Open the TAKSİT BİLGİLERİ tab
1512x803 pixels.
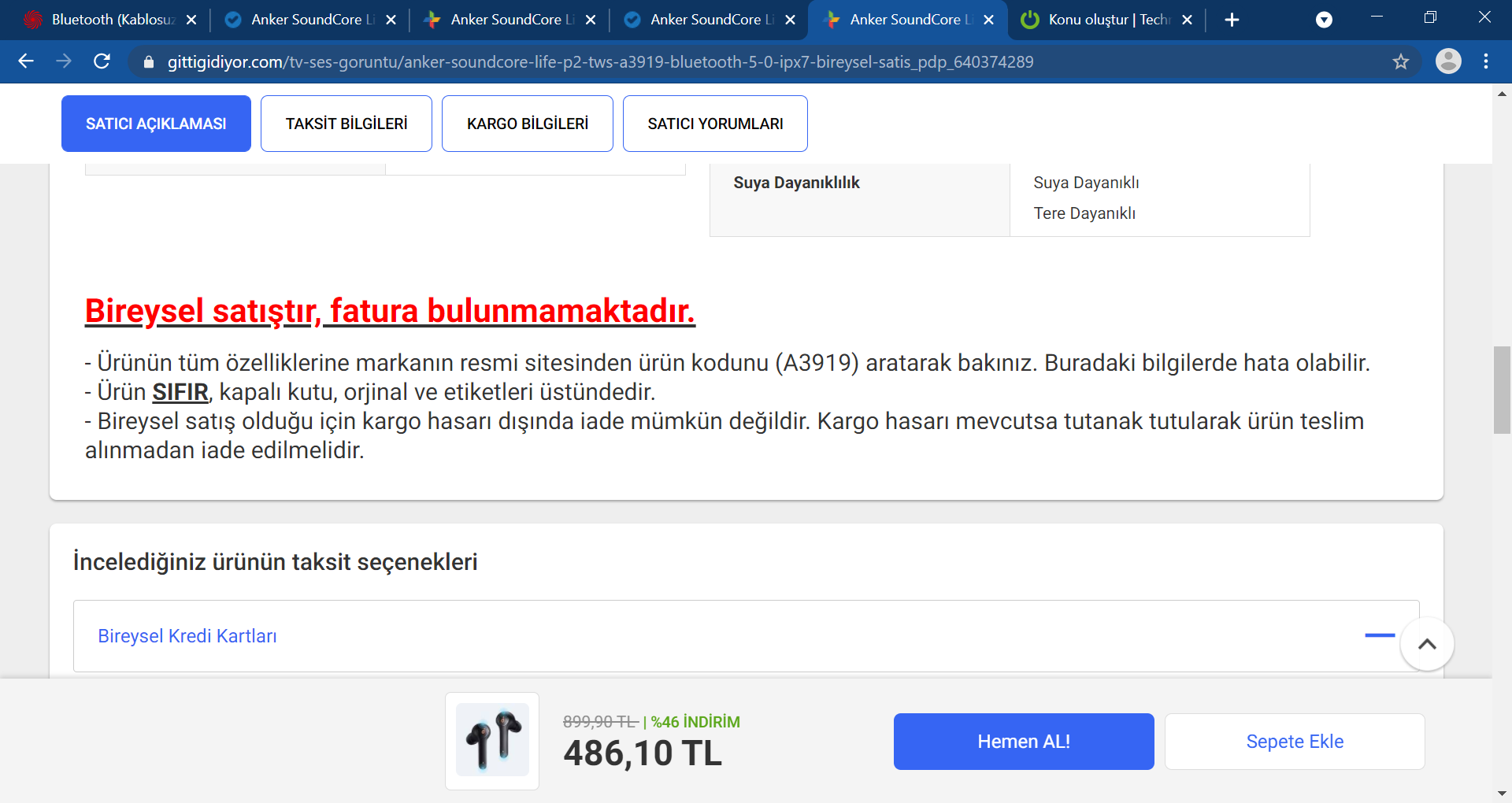coord(346,124)
